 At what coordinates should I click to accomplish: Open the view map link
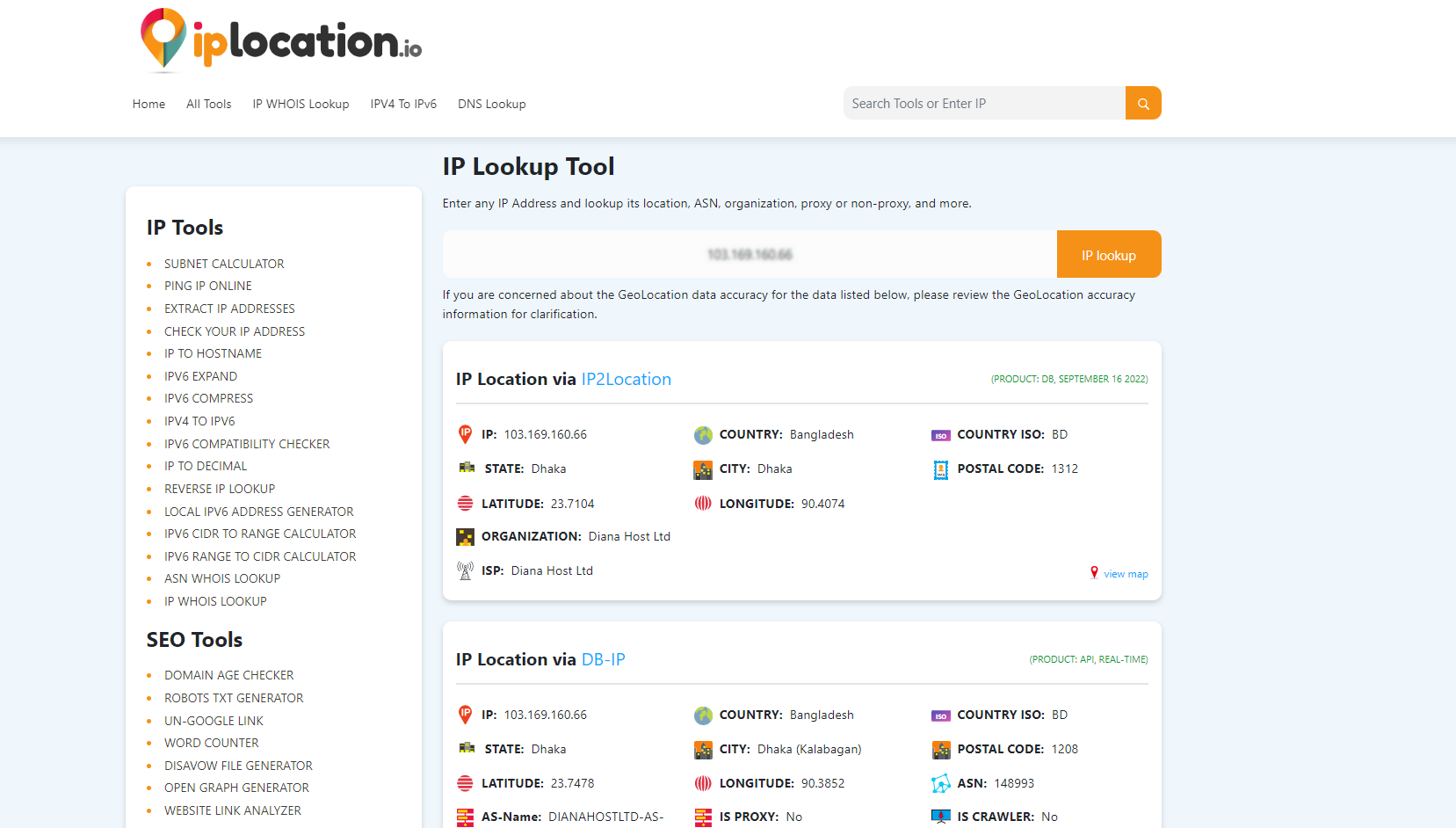[x=1126, y=573]
